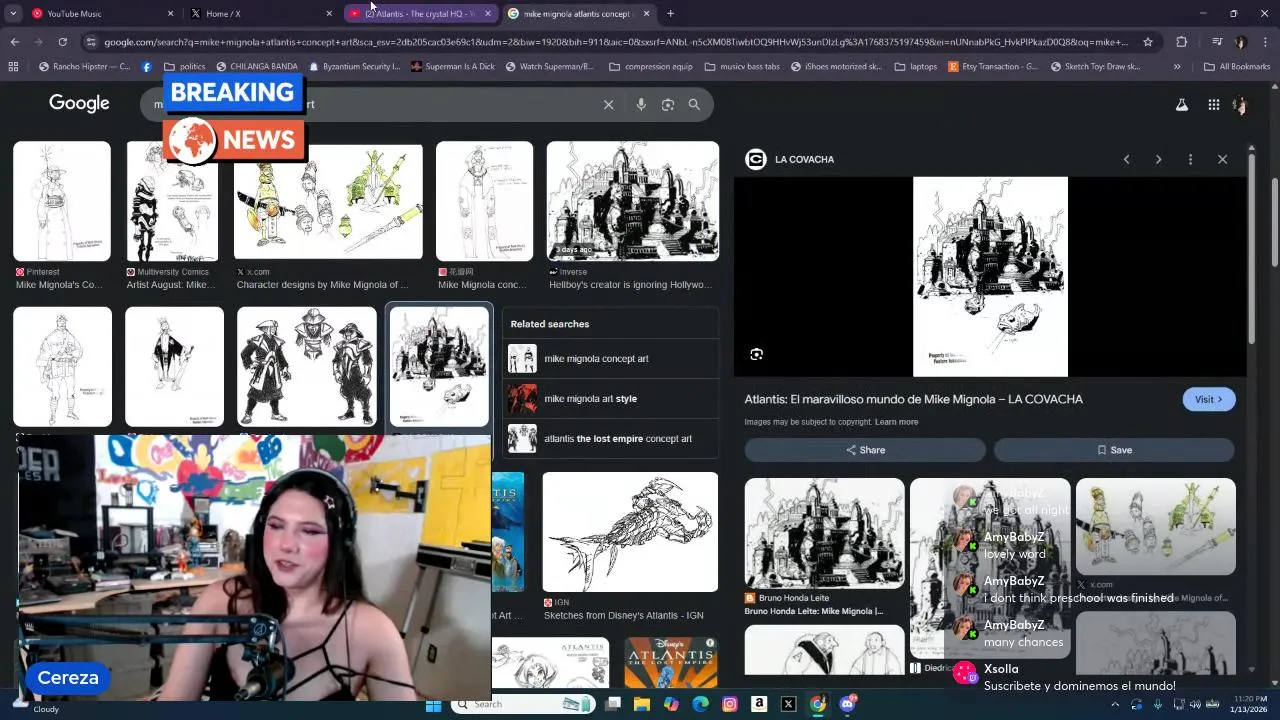Select 'mike mignola art style' related search
Screen dimensions: 1280x720
point(611,399)
